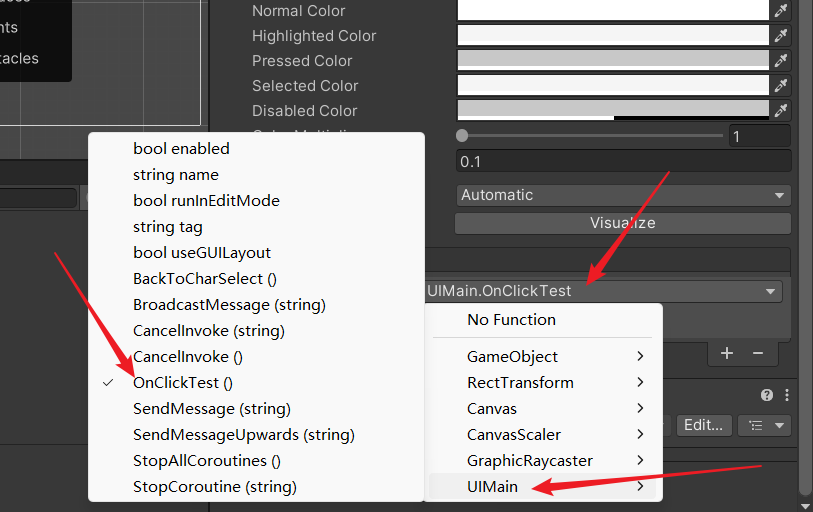813x512 pixels.
Task: Pick Highlighted Color with the eyedropper
Action: pos(781,35)
